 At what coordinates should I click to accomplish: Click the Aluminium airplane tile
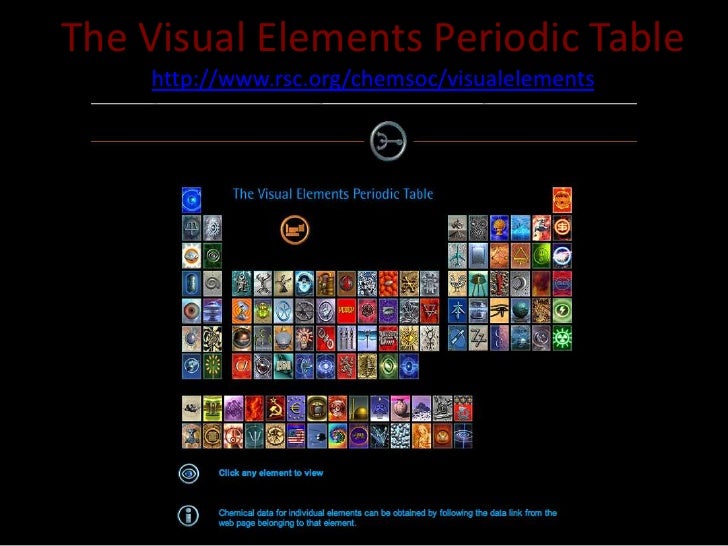[x=457, y=256]
